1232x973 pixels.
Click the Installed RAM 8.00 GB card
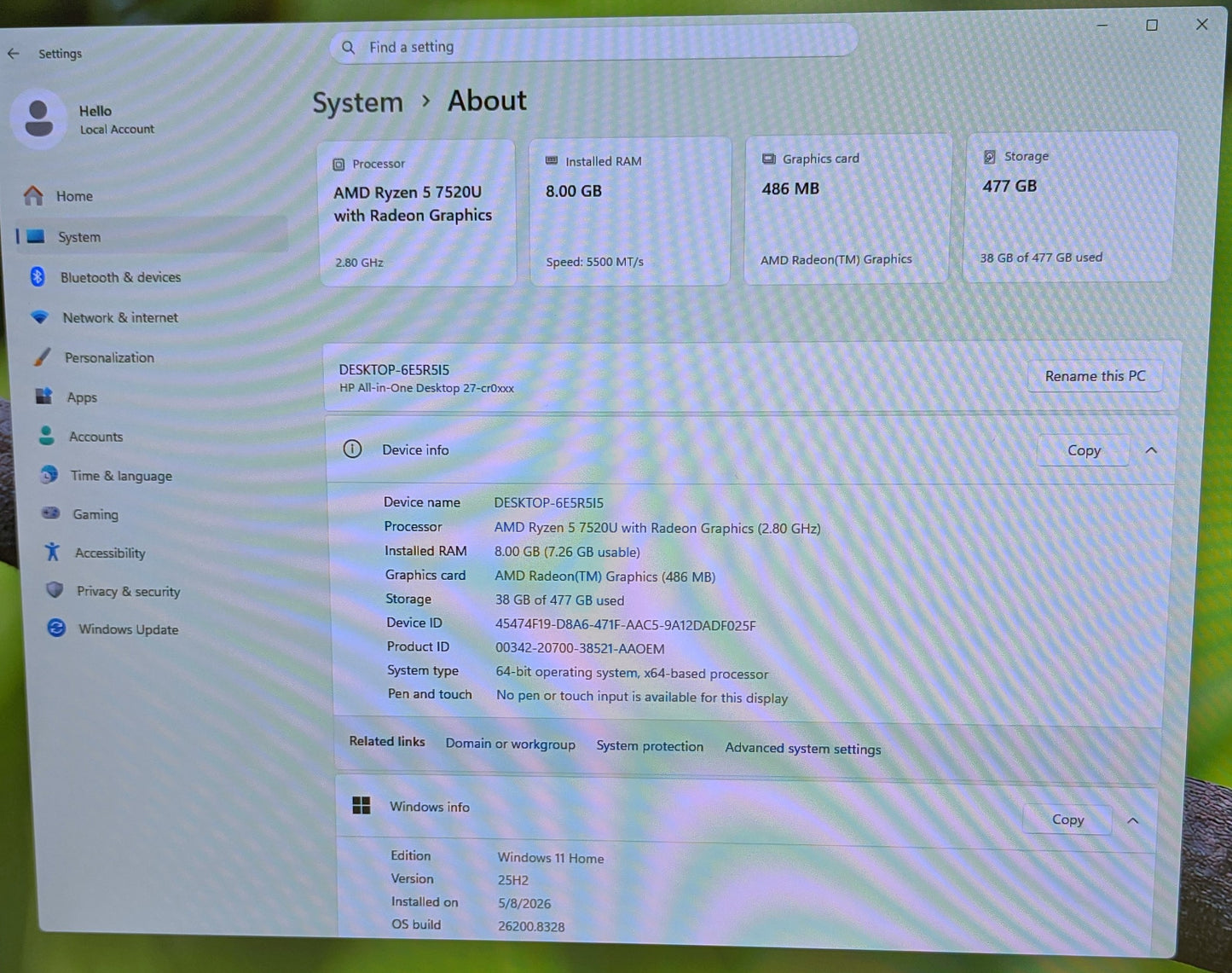pyautogui.click(x=629, y=212)
